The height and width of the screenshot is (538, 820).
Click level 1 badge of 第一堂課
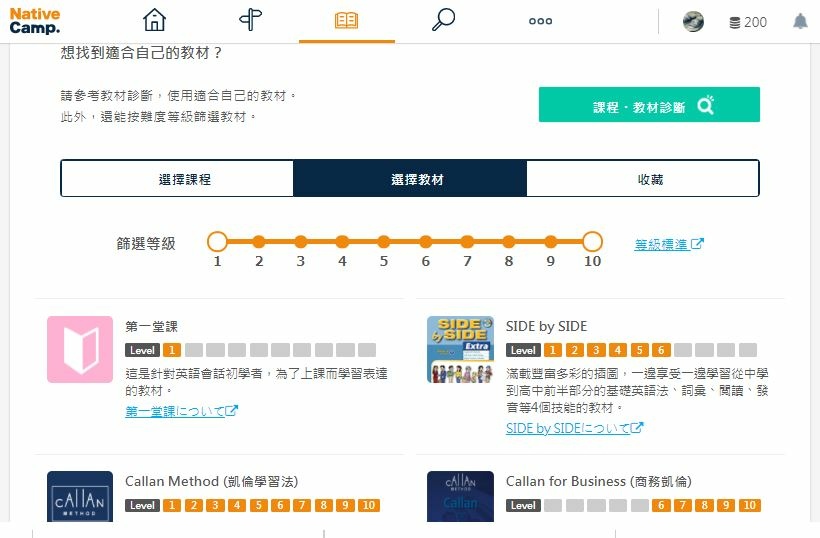(x=172, y=350)
